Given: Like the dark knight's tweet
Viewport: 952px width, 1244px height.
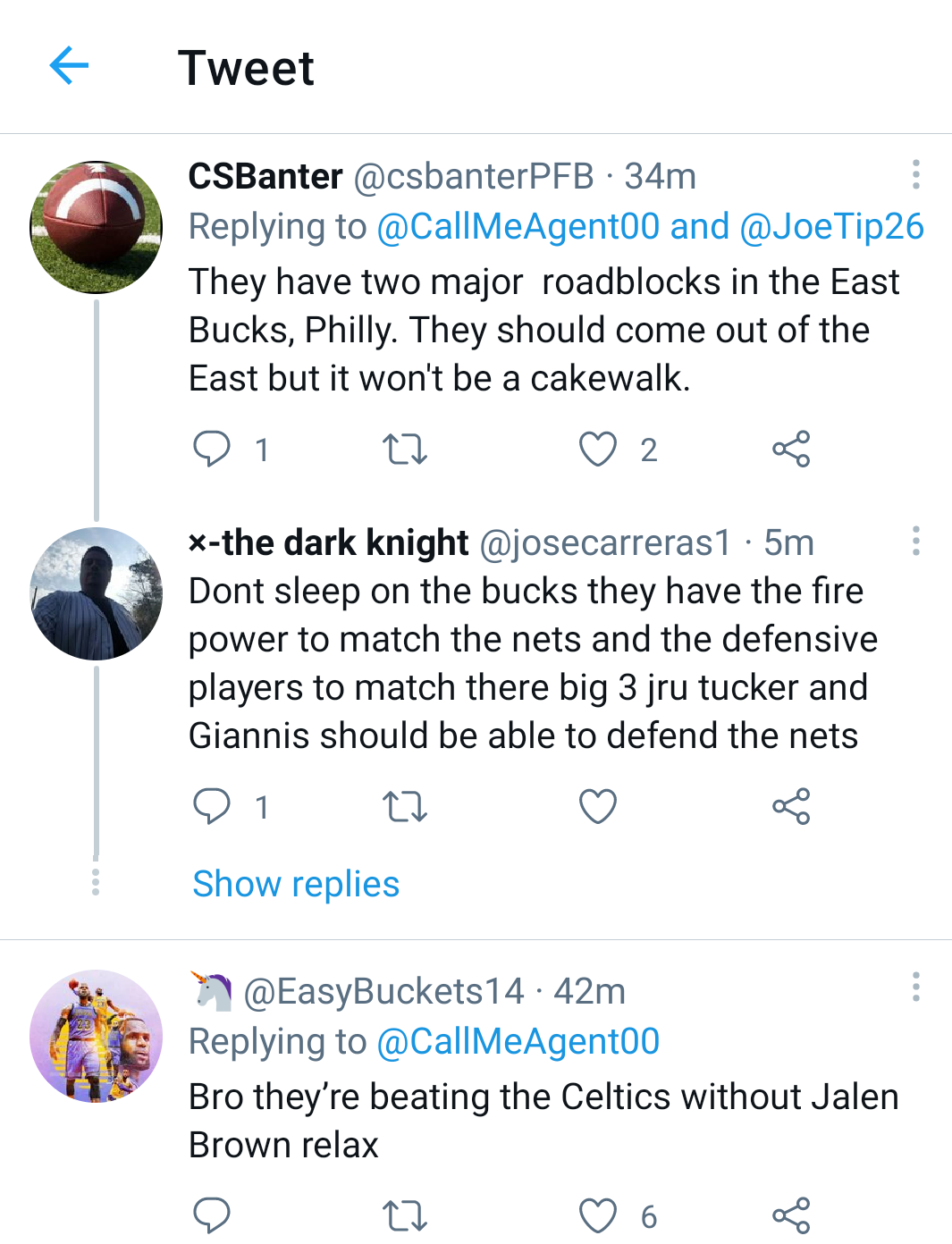Looking at the screenshot, I should tap(598, 806).
